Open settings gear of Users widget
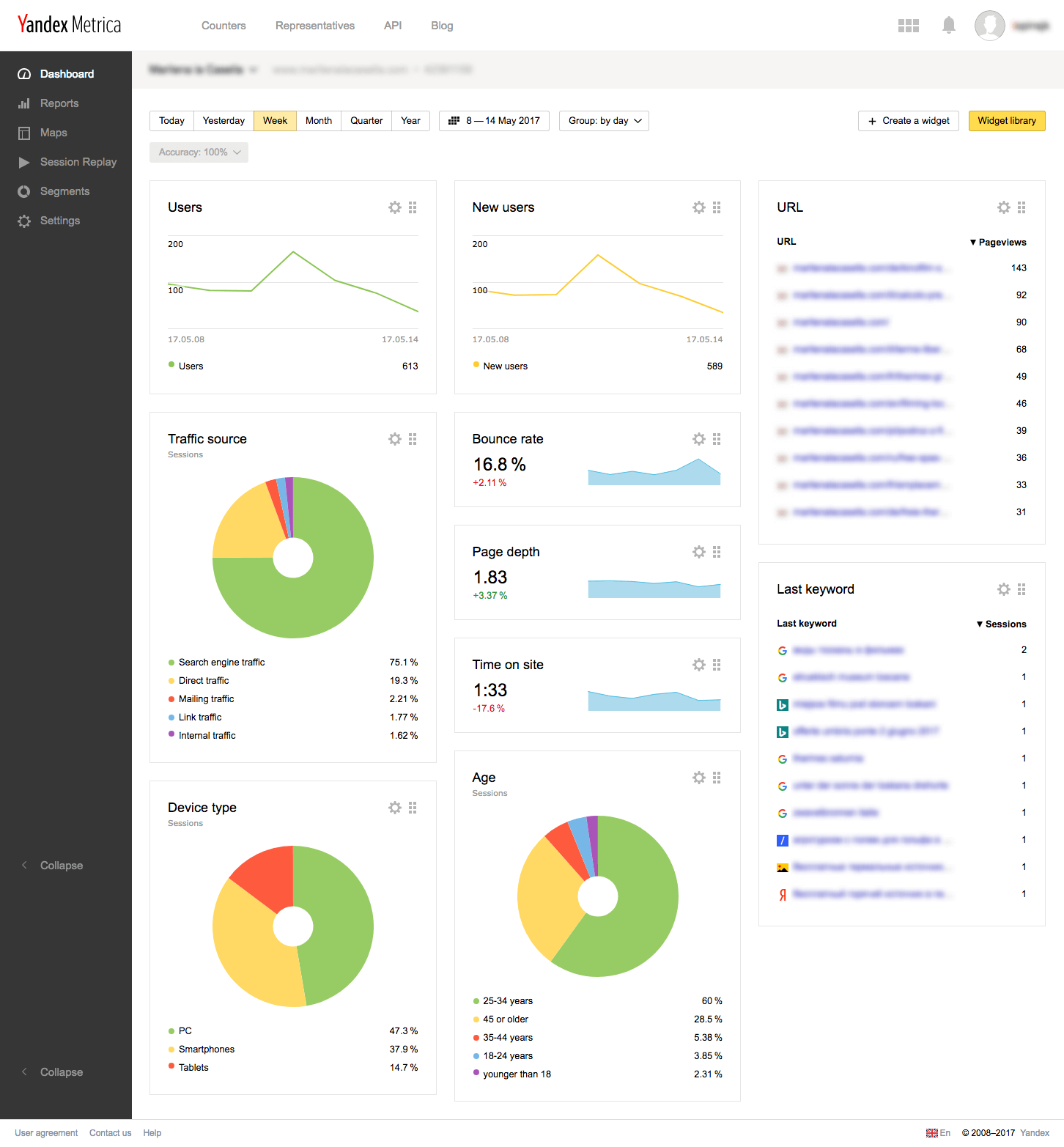The height and width of the screenshot is (1147, 1064). (395, 207)
